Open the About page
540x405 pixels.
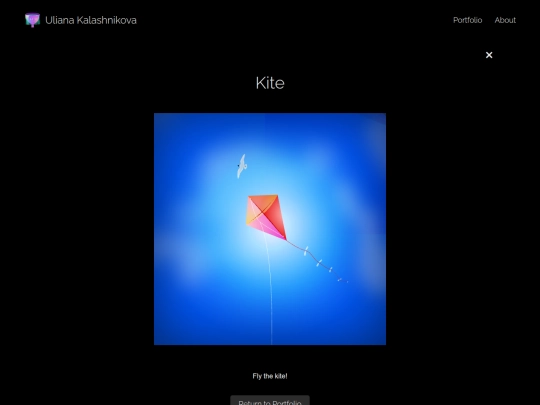[505, 20]
